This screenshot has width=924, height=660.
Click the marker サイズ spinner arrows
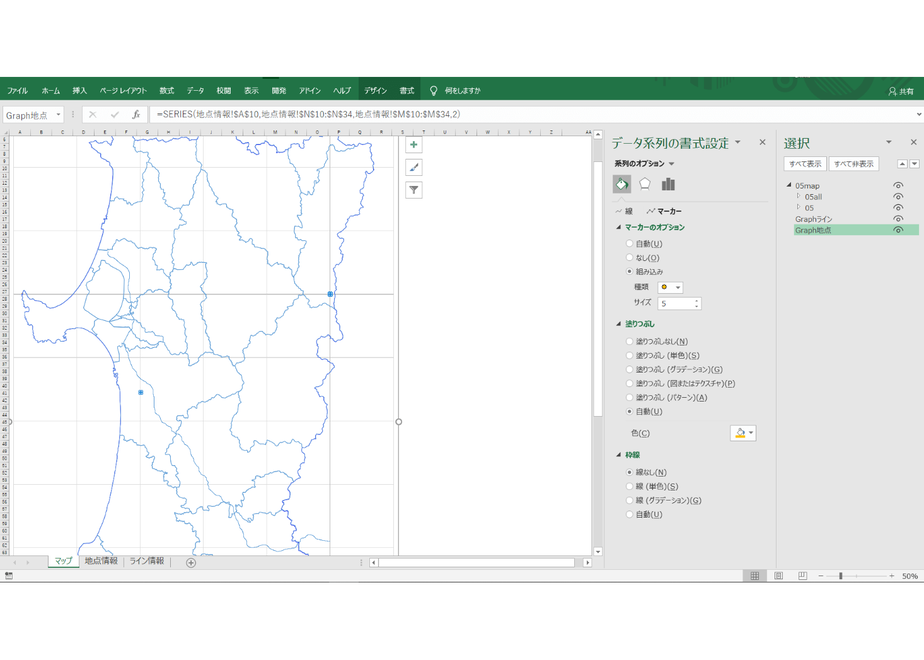[697, 303]
